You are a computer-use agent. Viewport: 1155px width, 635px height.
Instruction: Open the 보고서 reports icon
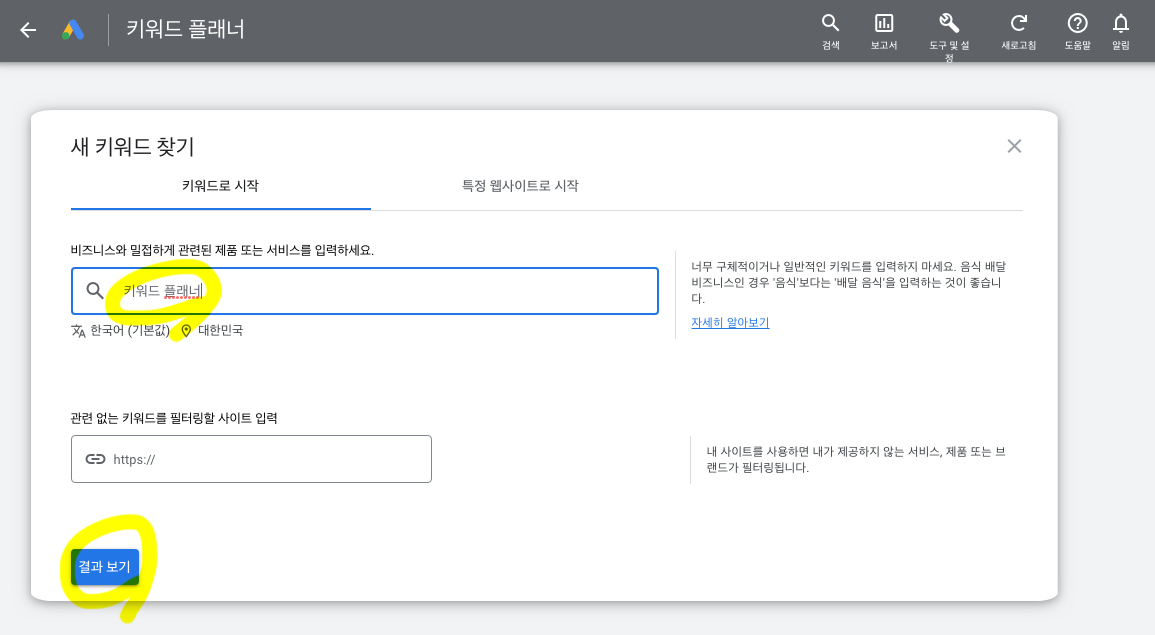[884, 32]
